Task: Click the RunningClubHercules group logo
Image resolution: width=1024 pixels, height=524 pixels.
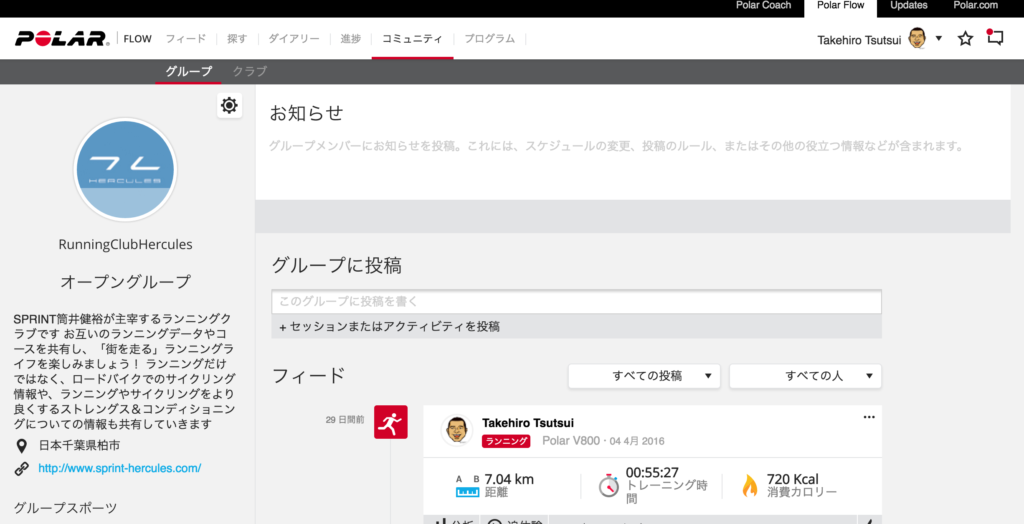Action: tap(125, 170)
